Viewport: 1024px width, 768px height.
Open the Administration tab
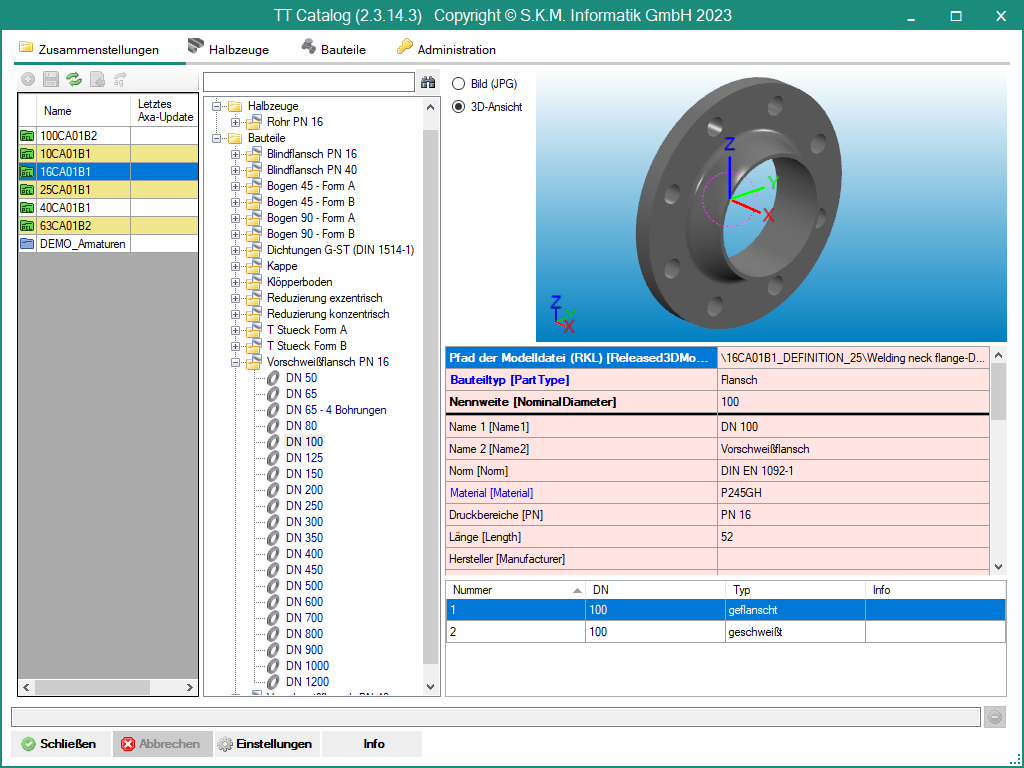click(x=446, y=49)
